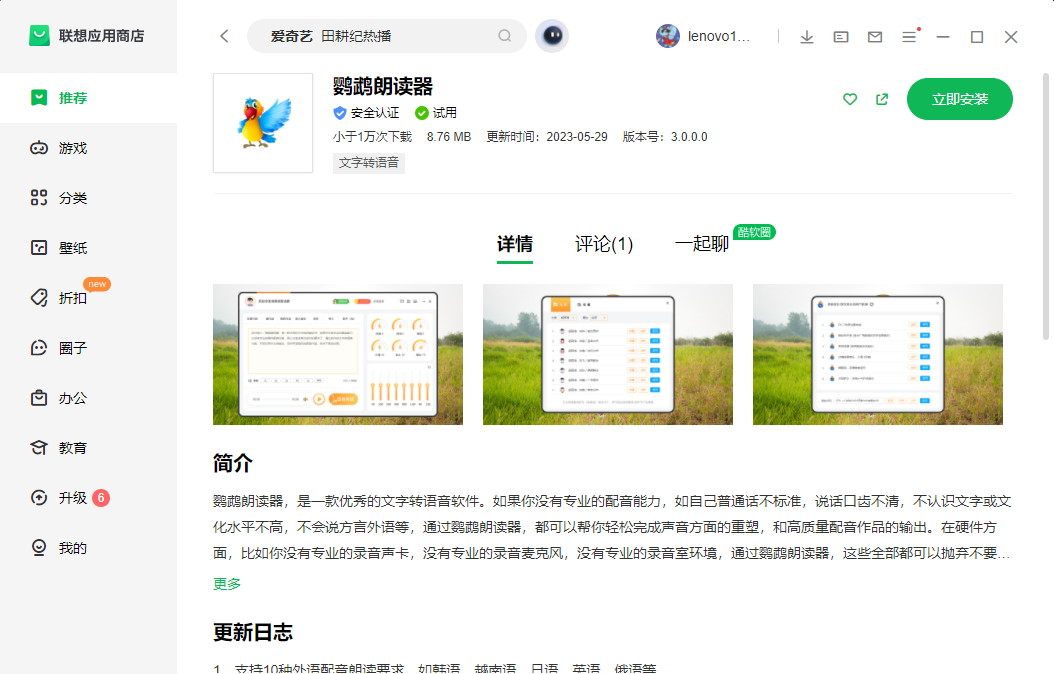Open 游戏 in sidebar
Viewport: 1054px width, 674px height.
pyautogui.click(x=88, y=148)
